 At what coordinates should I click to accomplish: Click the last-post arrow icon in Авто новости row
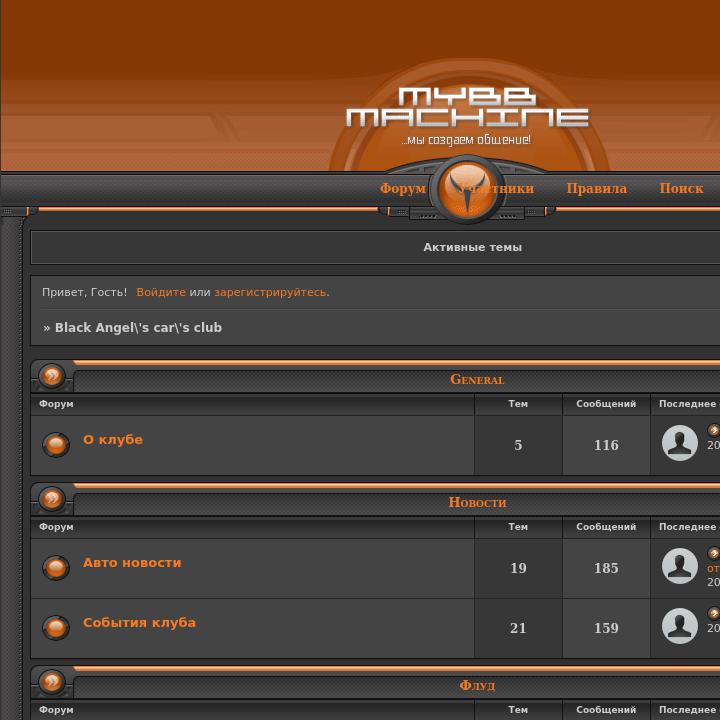pyautogui.click(x=714, y=553)
